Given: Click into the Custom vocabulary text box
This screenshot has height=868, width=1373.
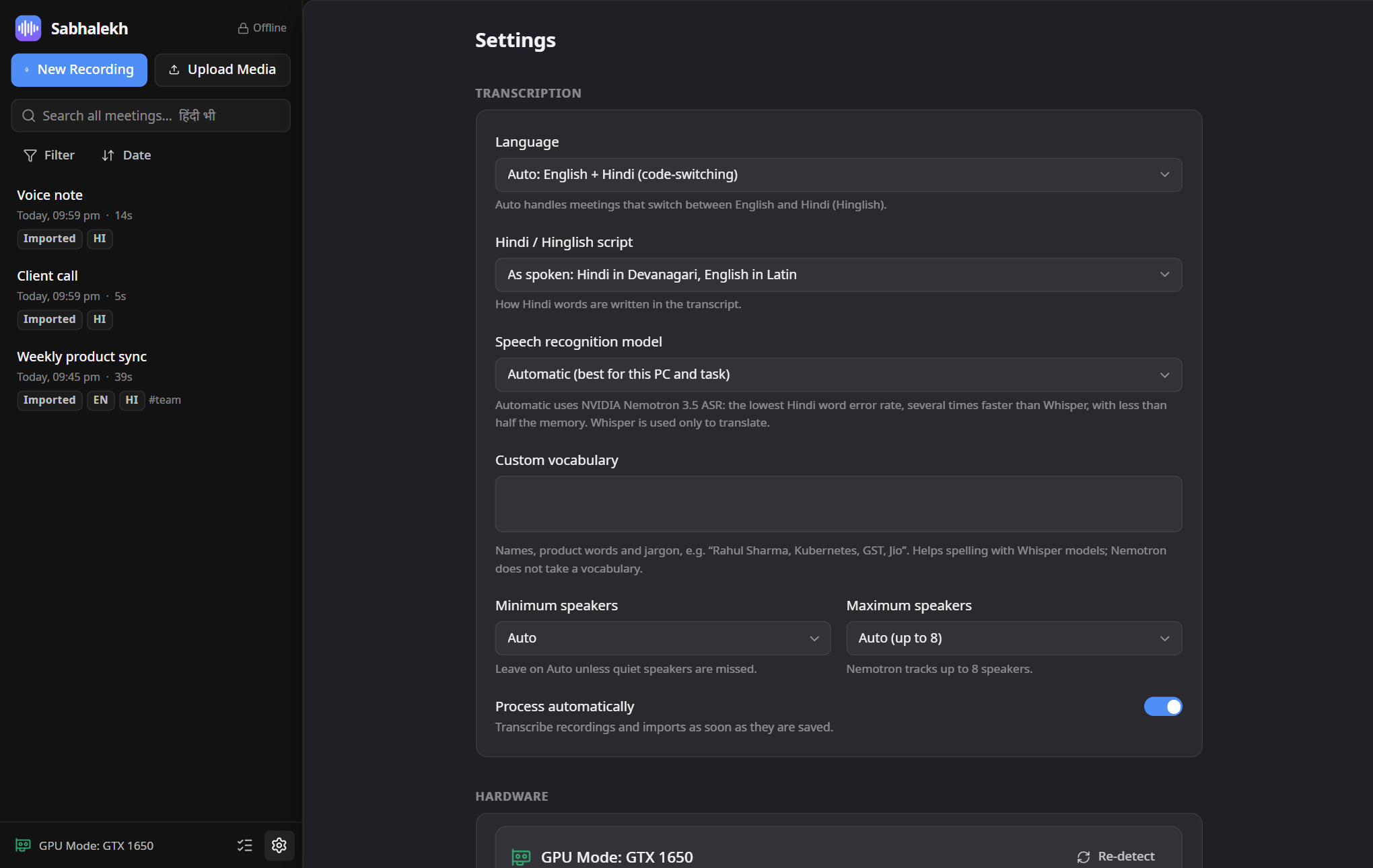Looking at the screenshot, I should coord(839,504).
